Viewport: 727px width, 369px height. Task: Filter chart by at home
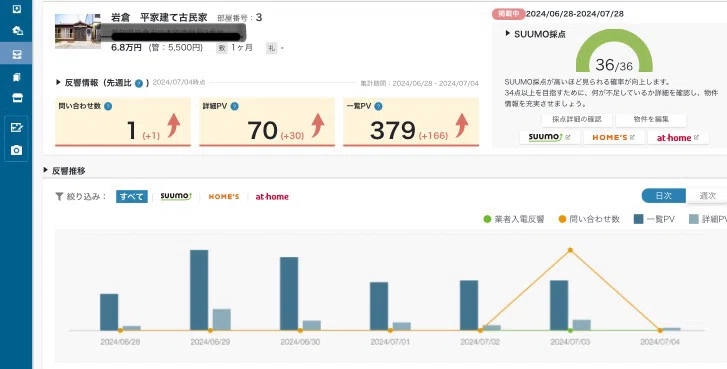pyautogui.click(x=272, y=197)
